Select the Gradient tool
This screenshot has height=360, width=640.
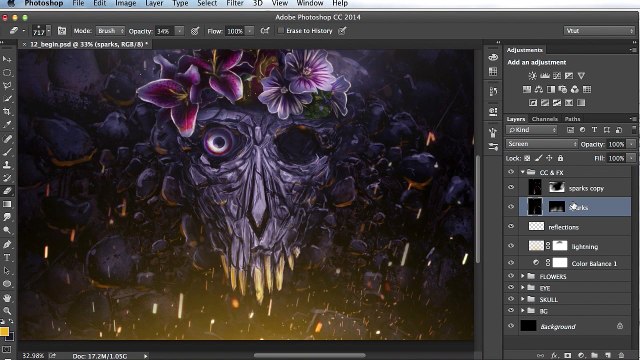[7, 204]
